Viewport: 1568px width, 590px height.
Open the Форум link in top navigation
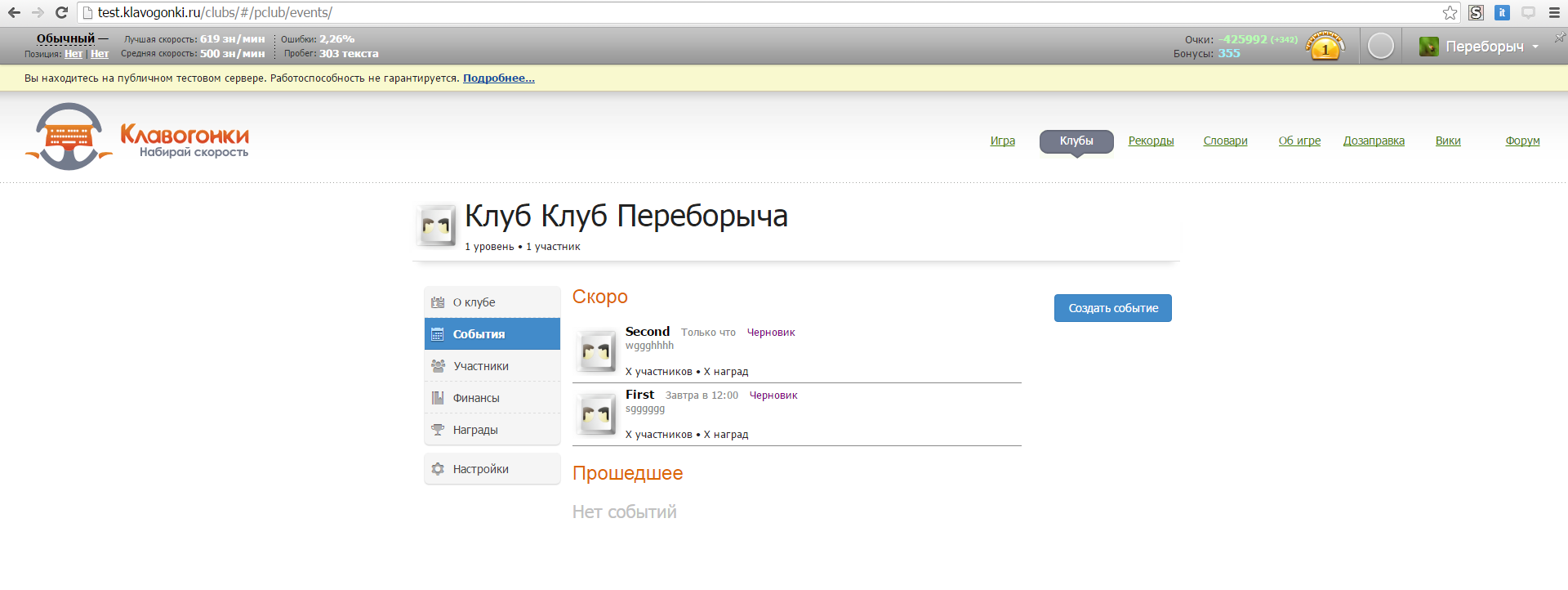(x=1522, y=141)
